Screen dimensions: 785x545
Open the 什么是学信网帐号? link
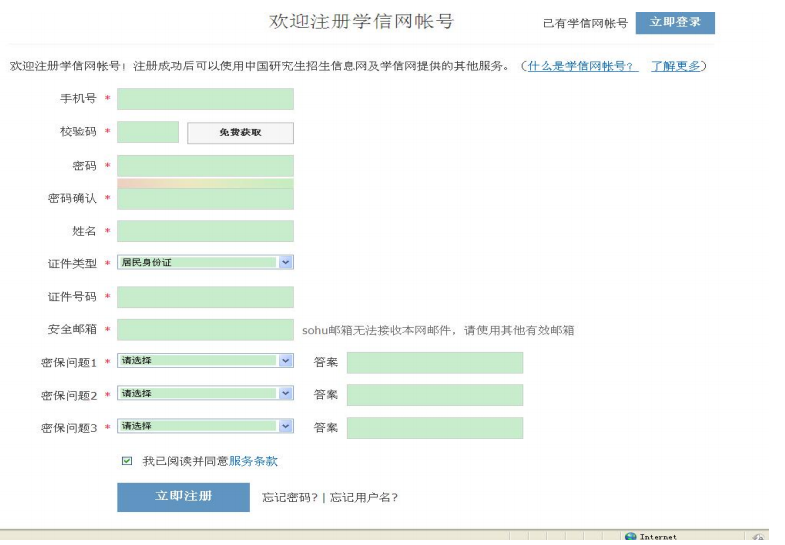coord(583,66)
